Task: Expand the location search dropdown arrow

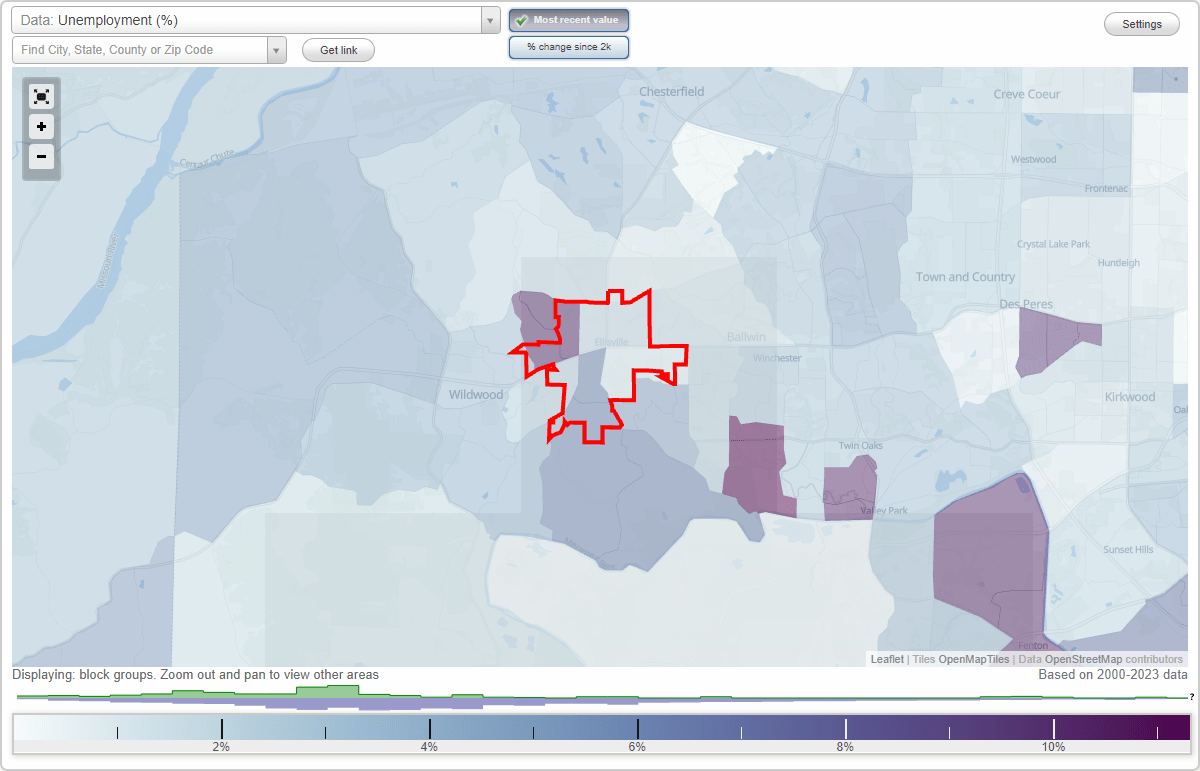Action: click(x=276, y=50)
